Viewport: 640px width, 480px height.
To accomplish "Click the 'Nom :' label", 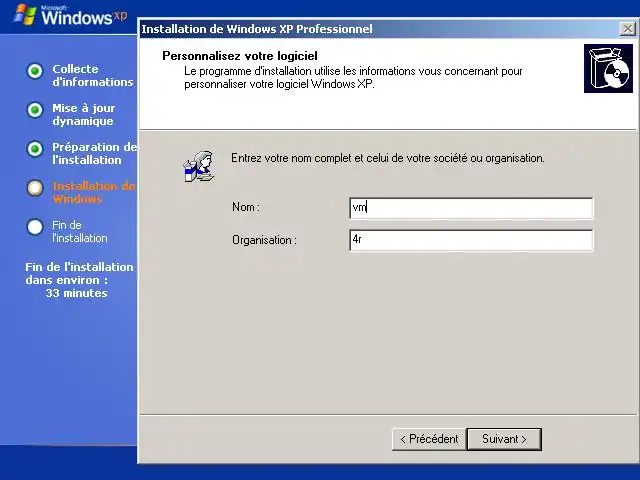I will pos(246,207).
